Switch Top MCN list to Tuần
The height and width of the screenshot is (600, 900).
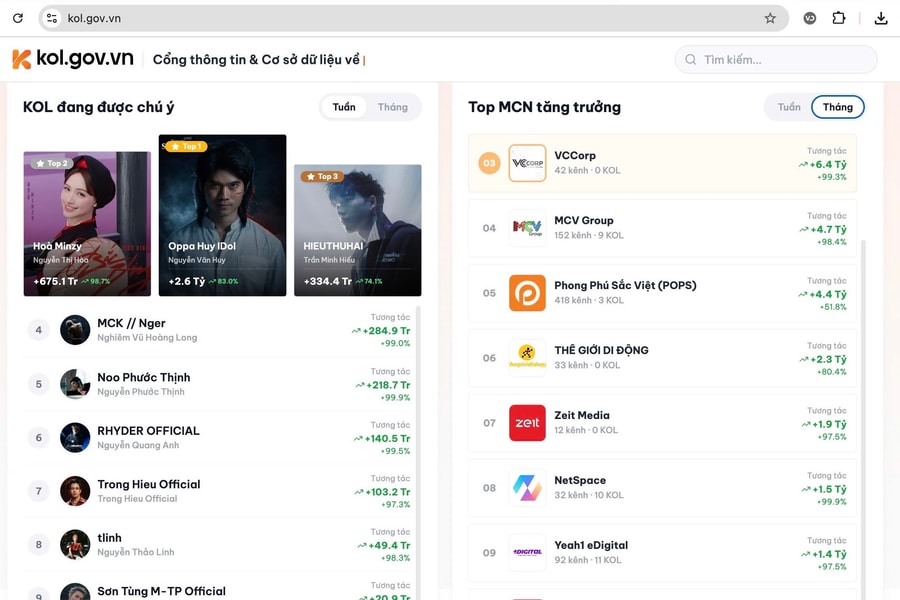coord(789,107)
